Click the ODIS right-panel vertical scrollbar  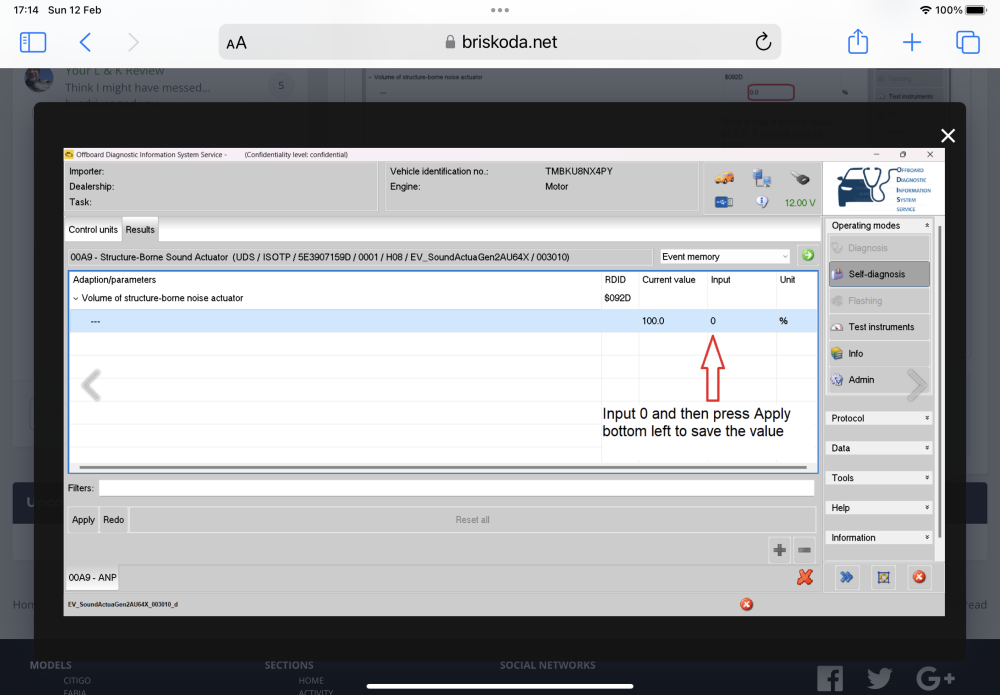[939, 383]
